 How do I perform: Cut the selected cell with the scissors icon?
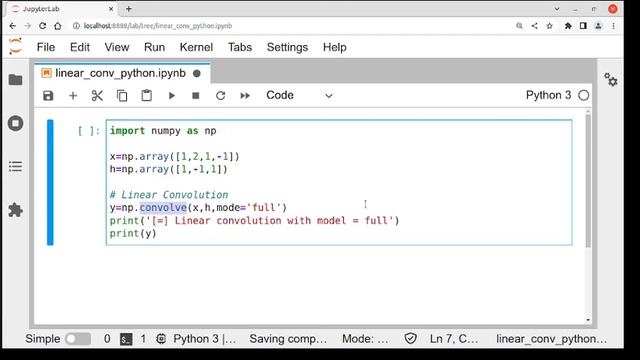[x=97, y=96]
